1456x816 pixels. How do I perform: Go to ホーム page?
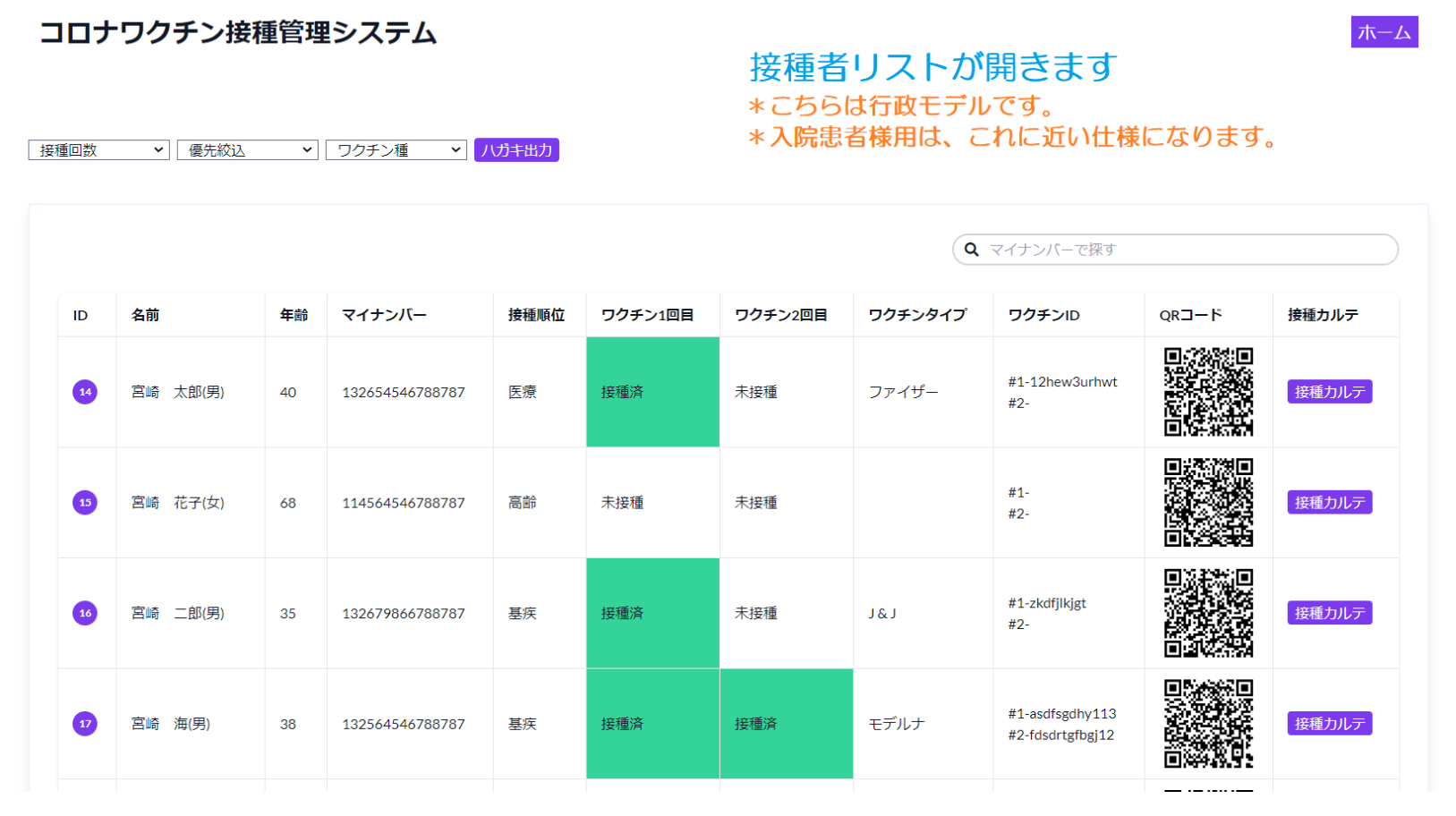click(x=1384, y=32)
